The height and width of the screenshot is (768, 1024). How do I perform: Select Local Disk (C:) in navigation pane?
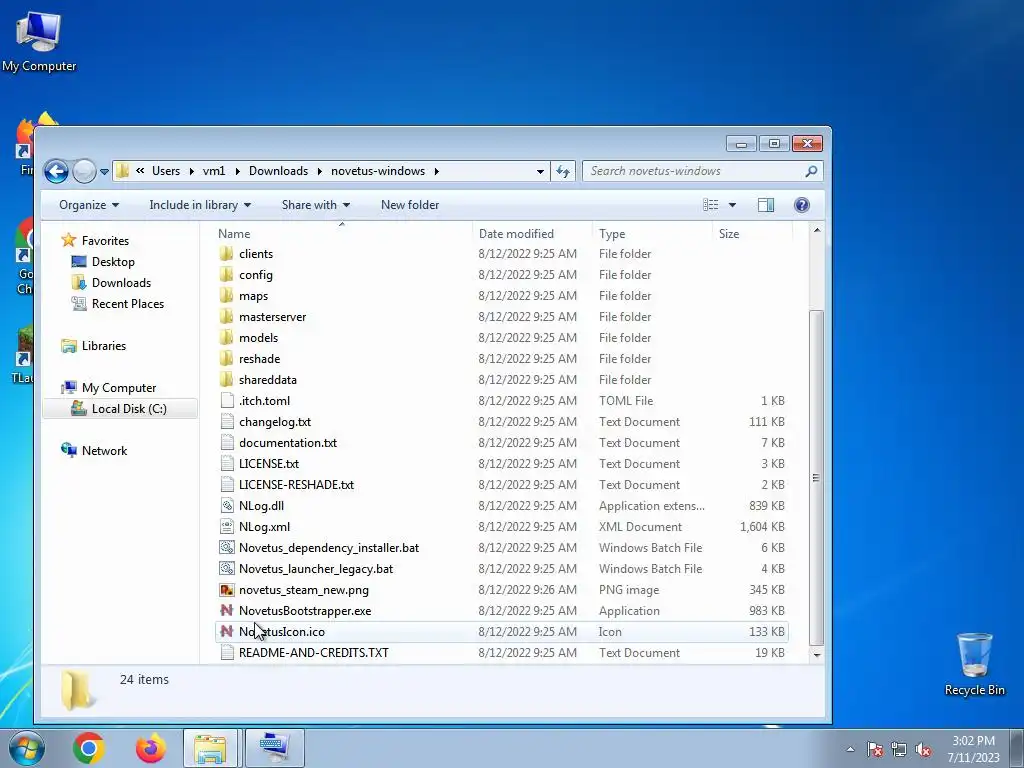[x=120, y=409]
